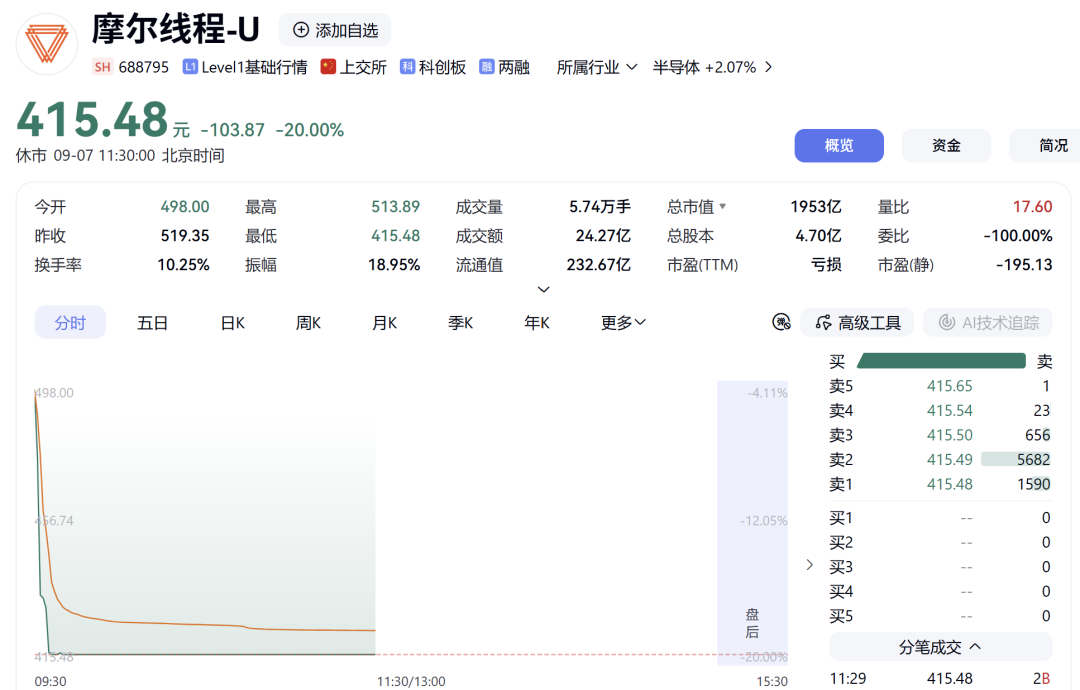The image size is (1080, 690).
Task: Open the 总市值 dropdown triangle
Action: click(x=723, y=207)
